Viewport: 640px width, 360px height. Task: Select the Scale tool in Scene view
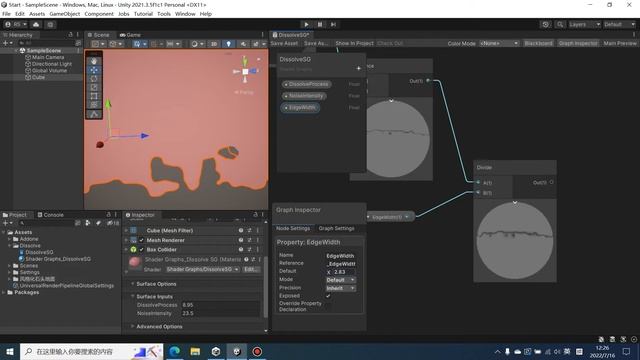pyautogui.click(x=94, y=87)
